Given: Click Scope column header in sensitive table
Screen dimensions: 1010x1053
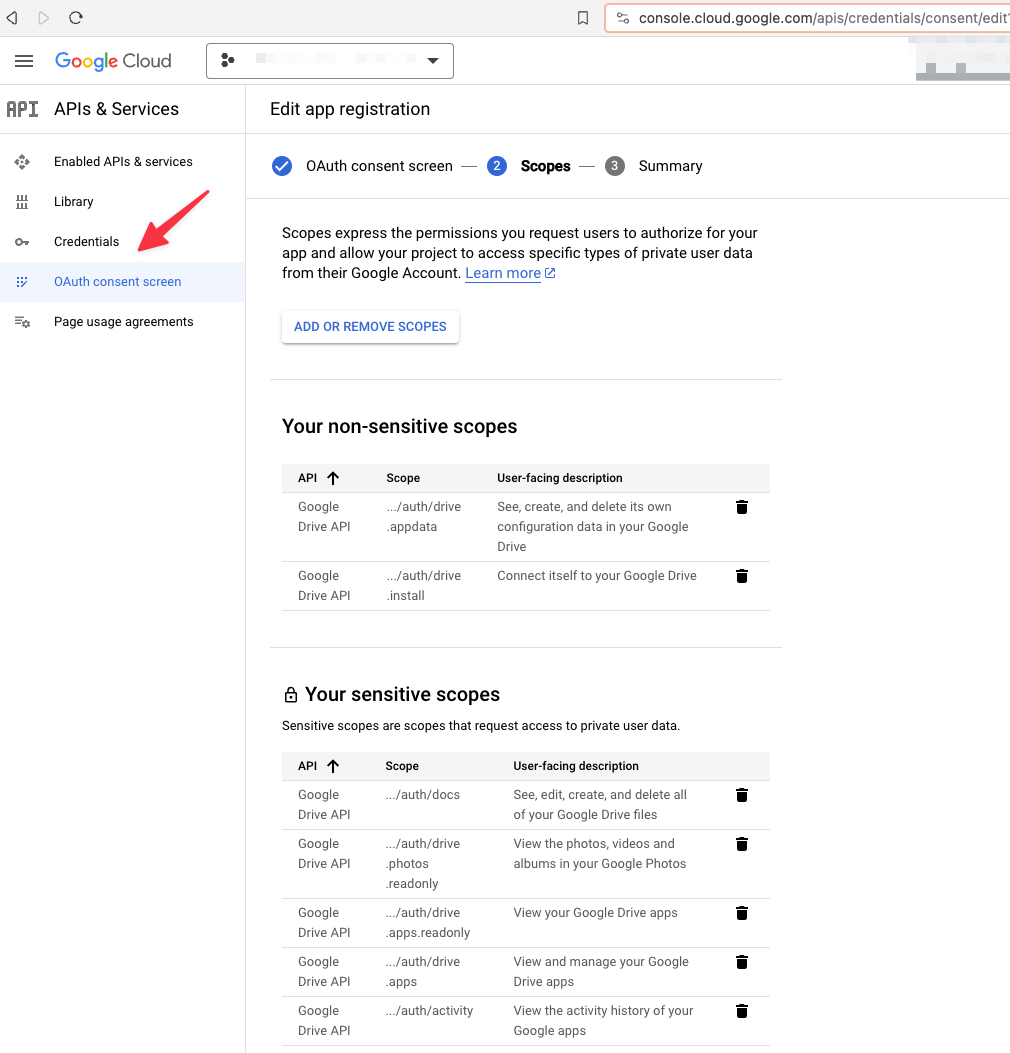Looking at the screenshot, I should 402,766.
